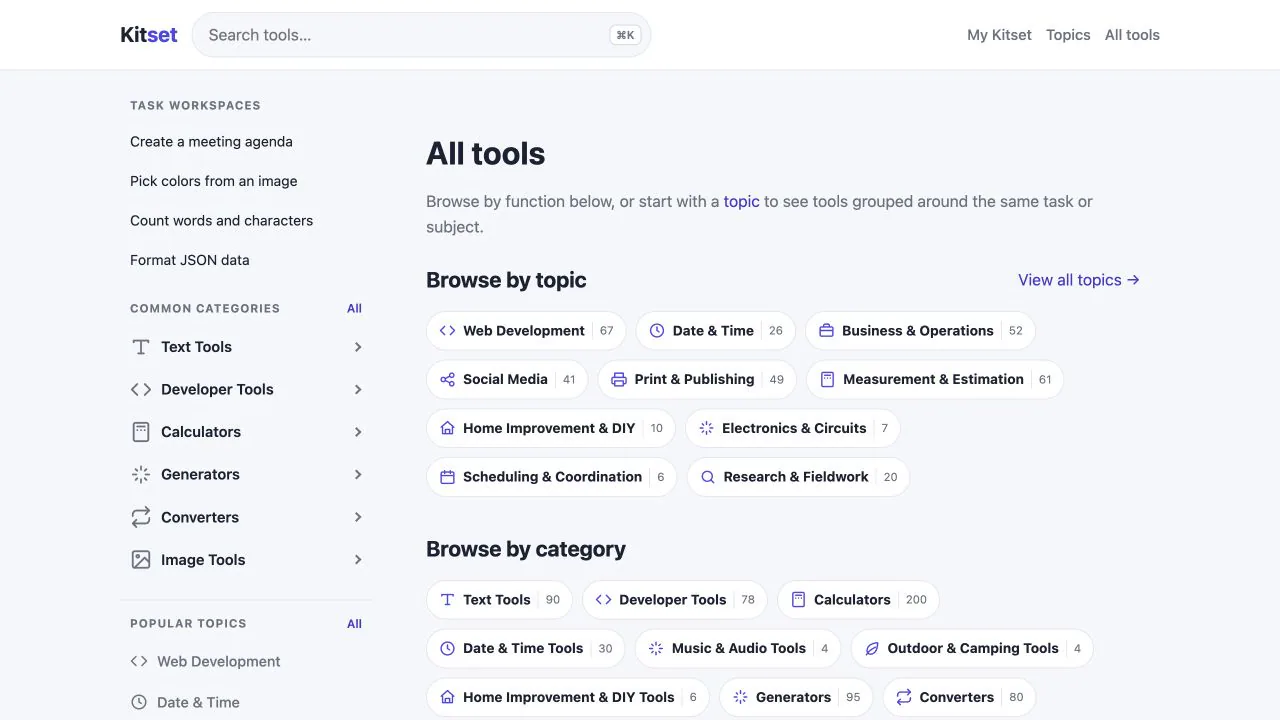1280x720 pixels.
Task: Click the icon in Measurement & Estimation chip
Action: coord(827,380)
